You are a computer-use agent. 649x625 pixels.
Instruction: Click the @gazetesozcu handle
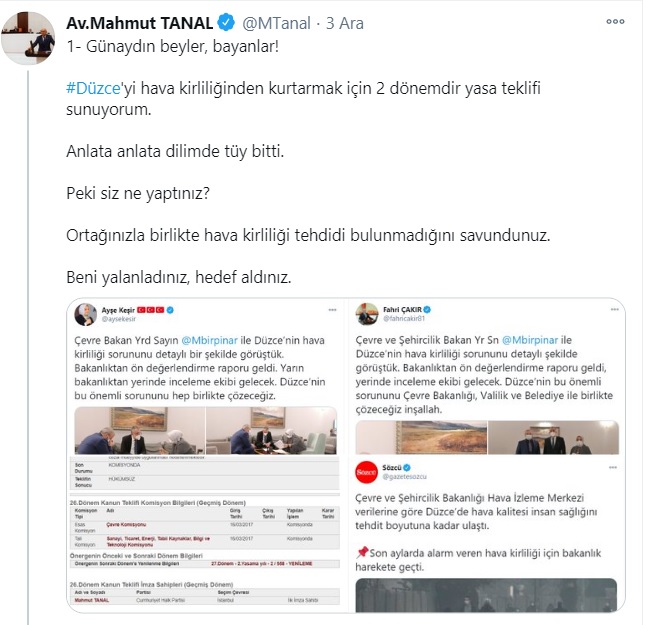pyautogui.click(x=404, y=477)
